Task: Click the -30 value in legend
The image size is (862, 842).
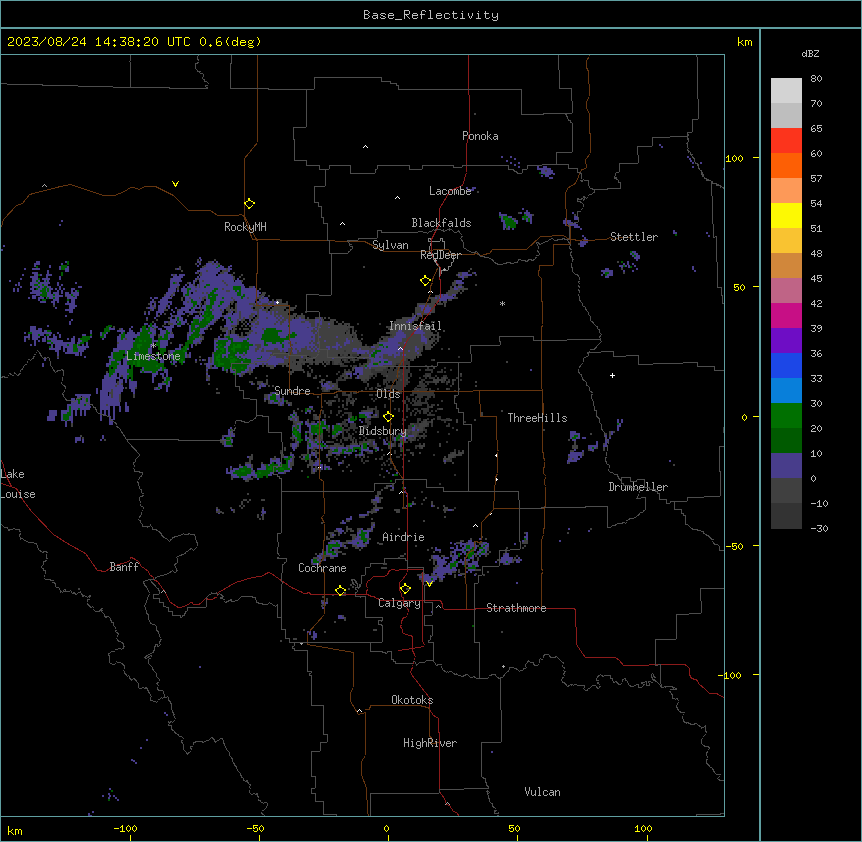Action: (x=819, y=528)
